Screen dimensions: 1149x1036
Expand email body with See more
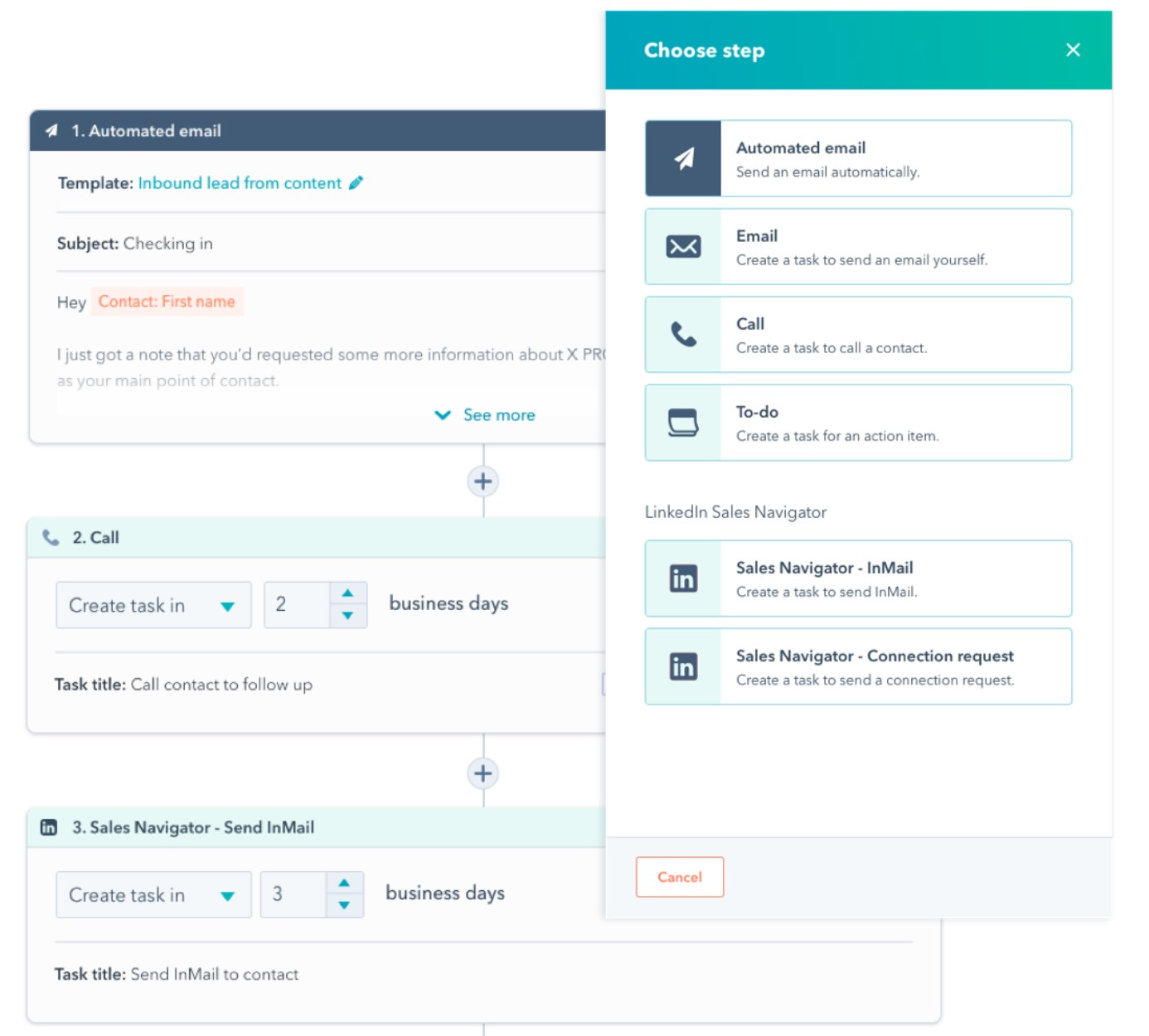[x=485, y=414]
